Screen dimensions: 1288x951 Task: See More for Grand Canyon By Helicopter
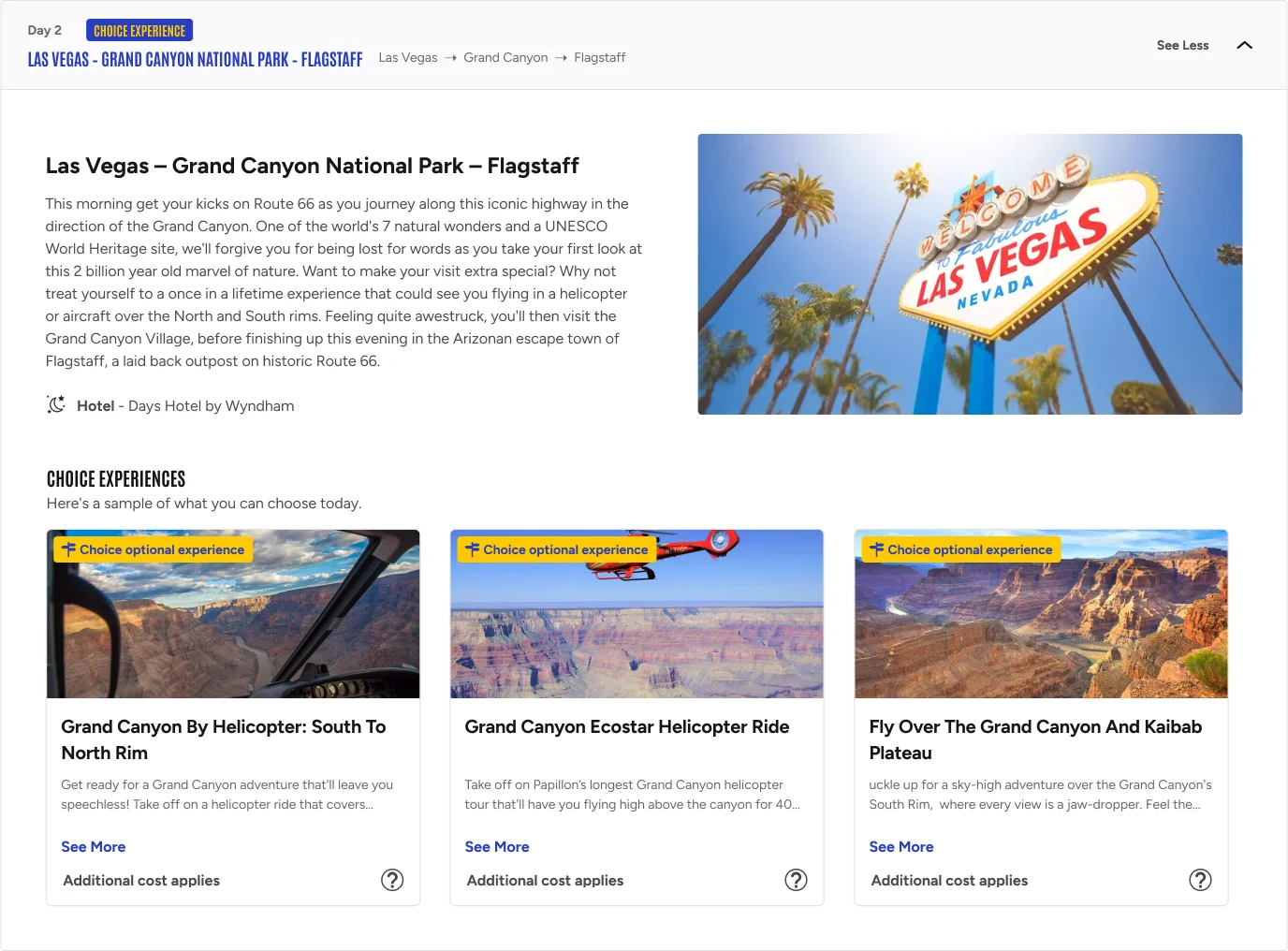point(93,847)
